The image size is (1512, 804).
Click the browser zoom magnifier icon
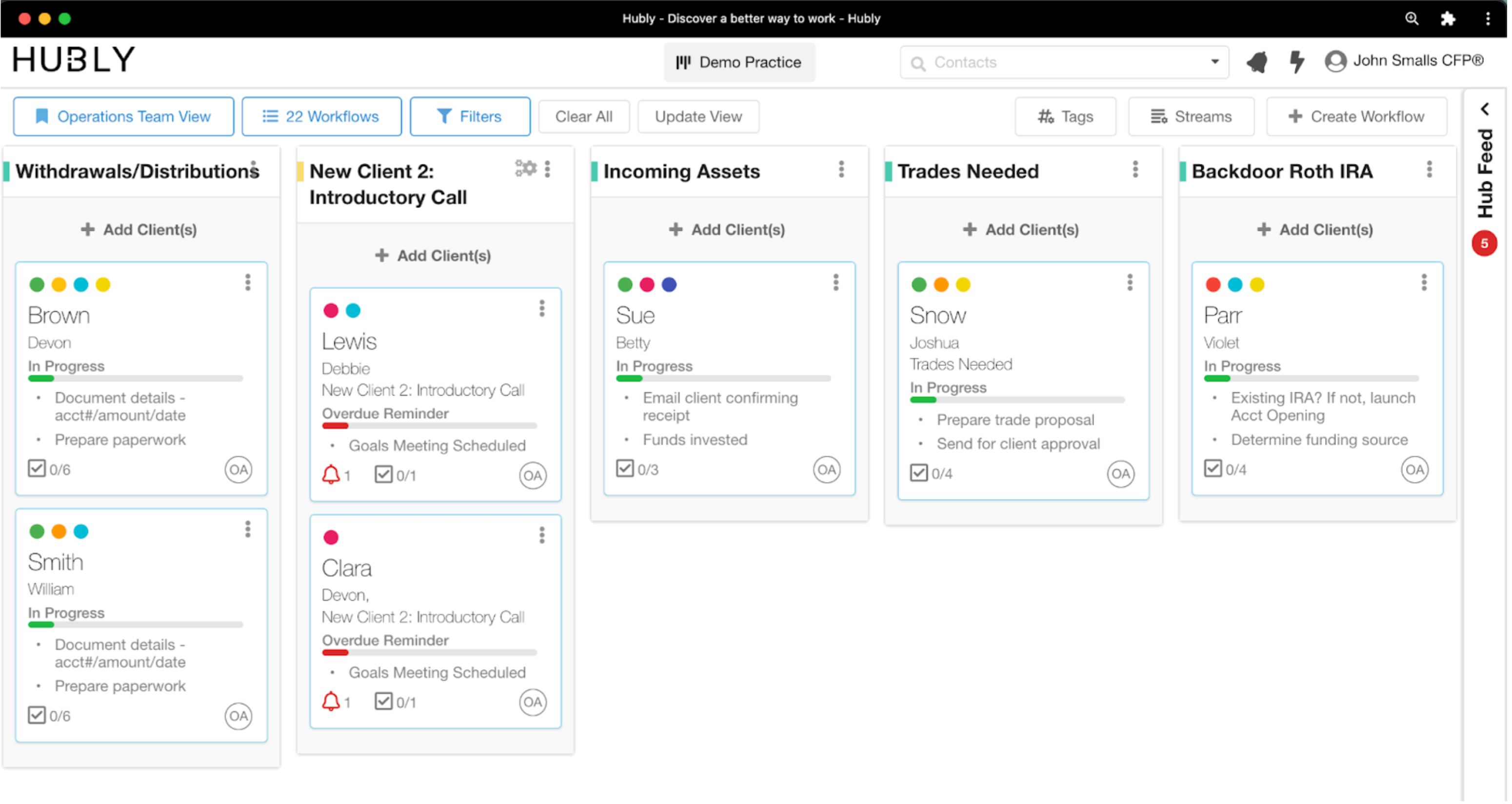(x=1411, y=19)
